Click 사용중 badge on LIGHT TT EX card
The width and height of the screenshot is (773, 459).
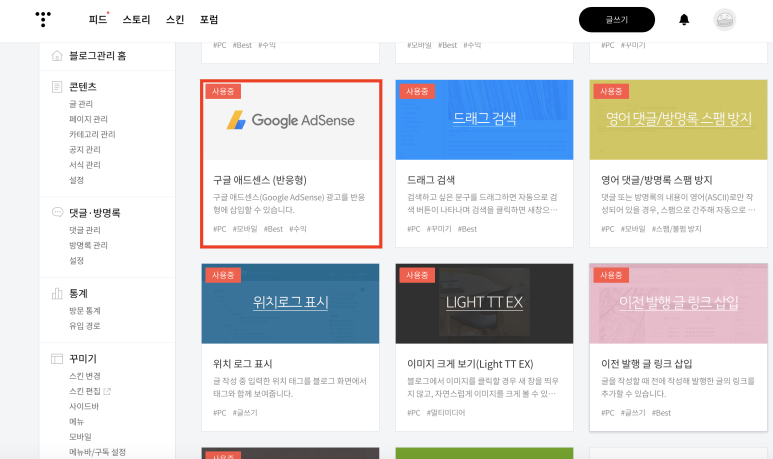pyautogui.click(x=417, y=275)
